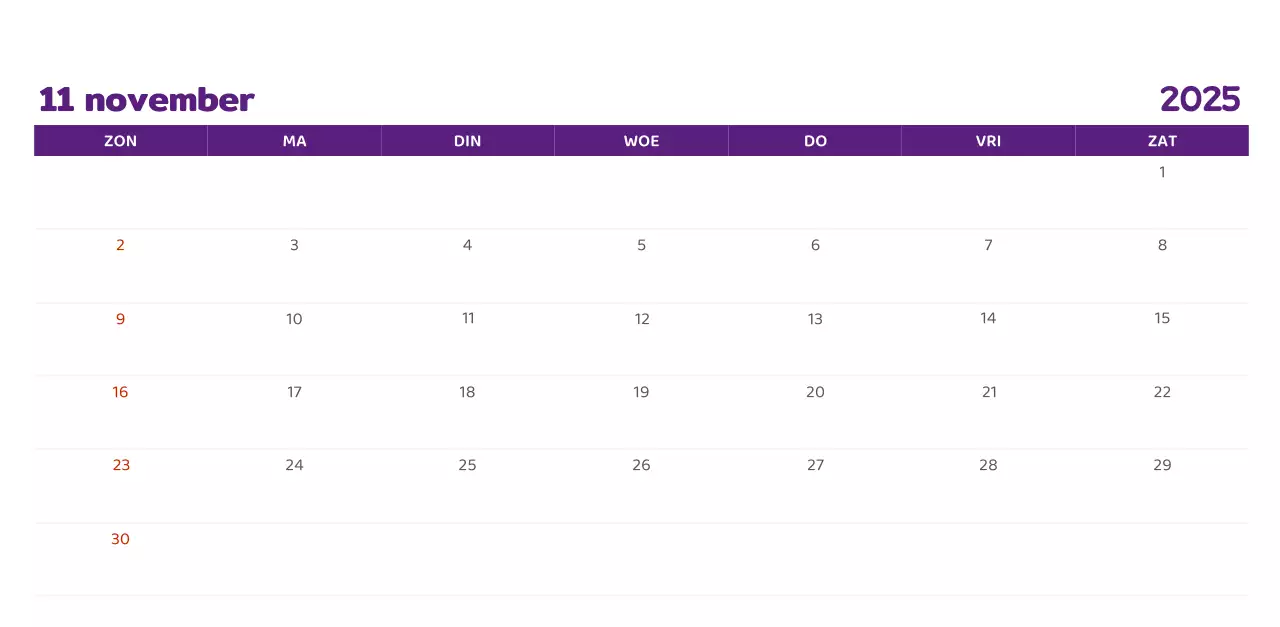The width and height of the screenshot is (1280, 627).
Task: Click the WOE weekday header
Action: [641, 141]
